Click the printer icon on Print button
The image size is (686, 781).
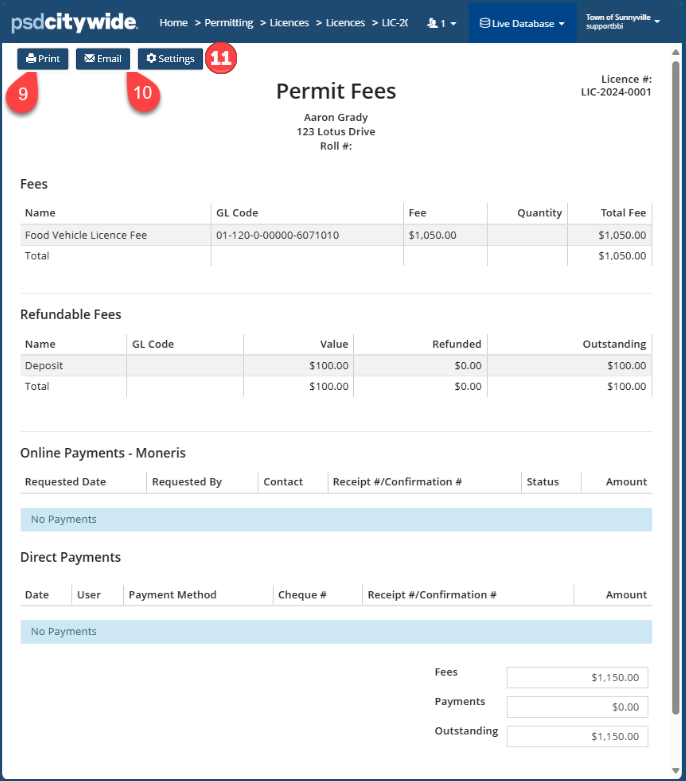coord(31,59)
